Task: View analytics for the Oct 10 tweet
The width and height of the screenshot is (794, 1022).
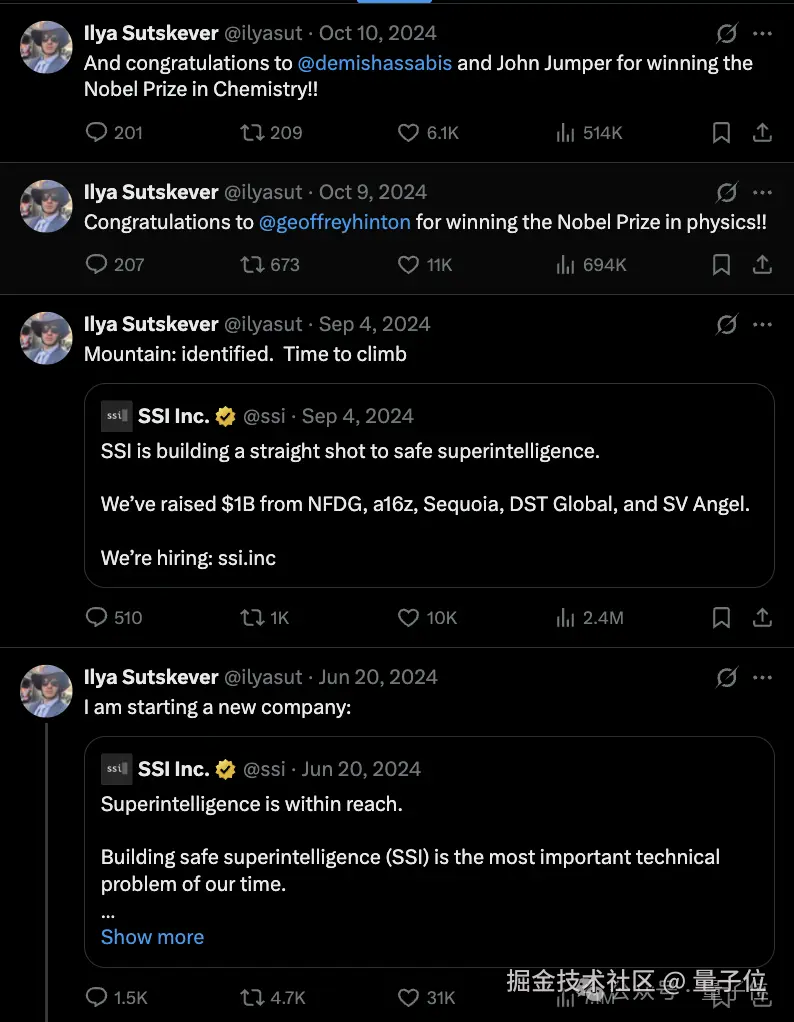Action: [x=565, y=132]
